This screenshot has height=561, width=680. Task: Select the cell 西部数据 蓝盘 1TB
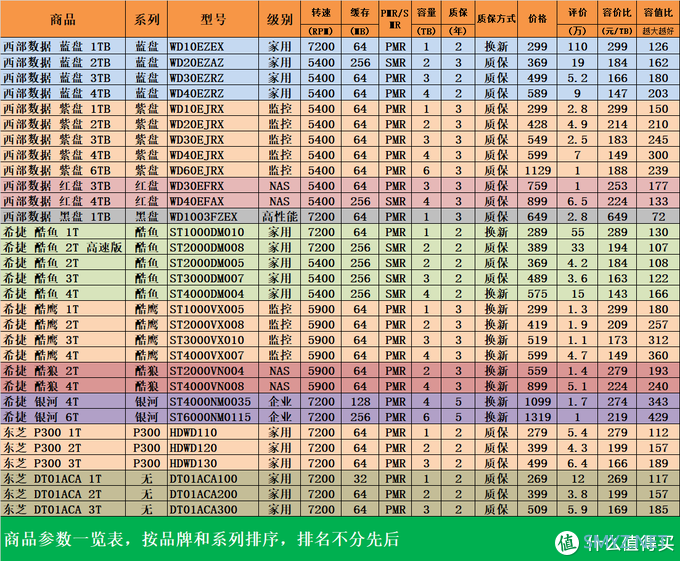tap(63, 46)
